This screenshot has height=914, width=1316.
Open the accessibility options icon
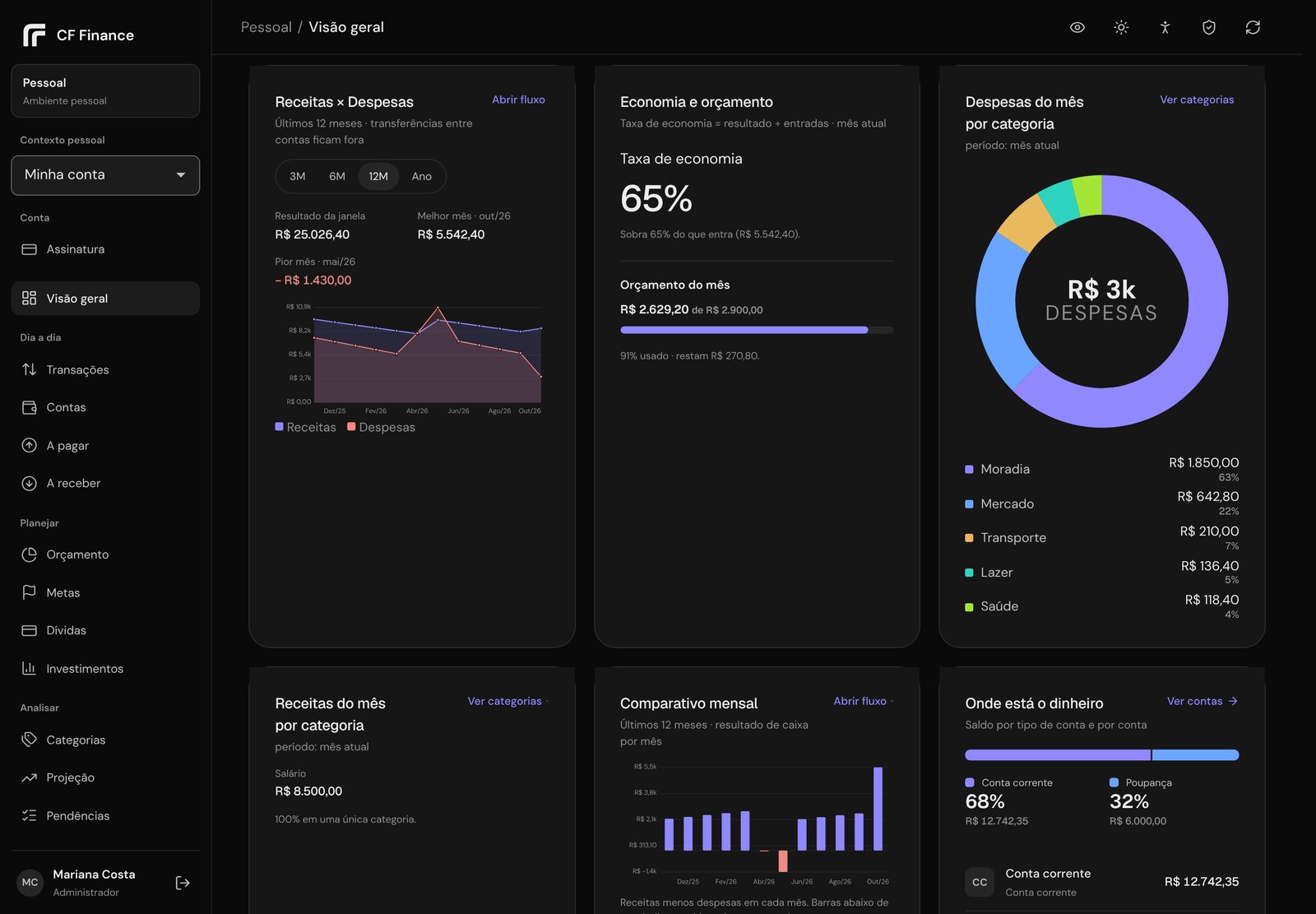click(x=1165, y=27)
